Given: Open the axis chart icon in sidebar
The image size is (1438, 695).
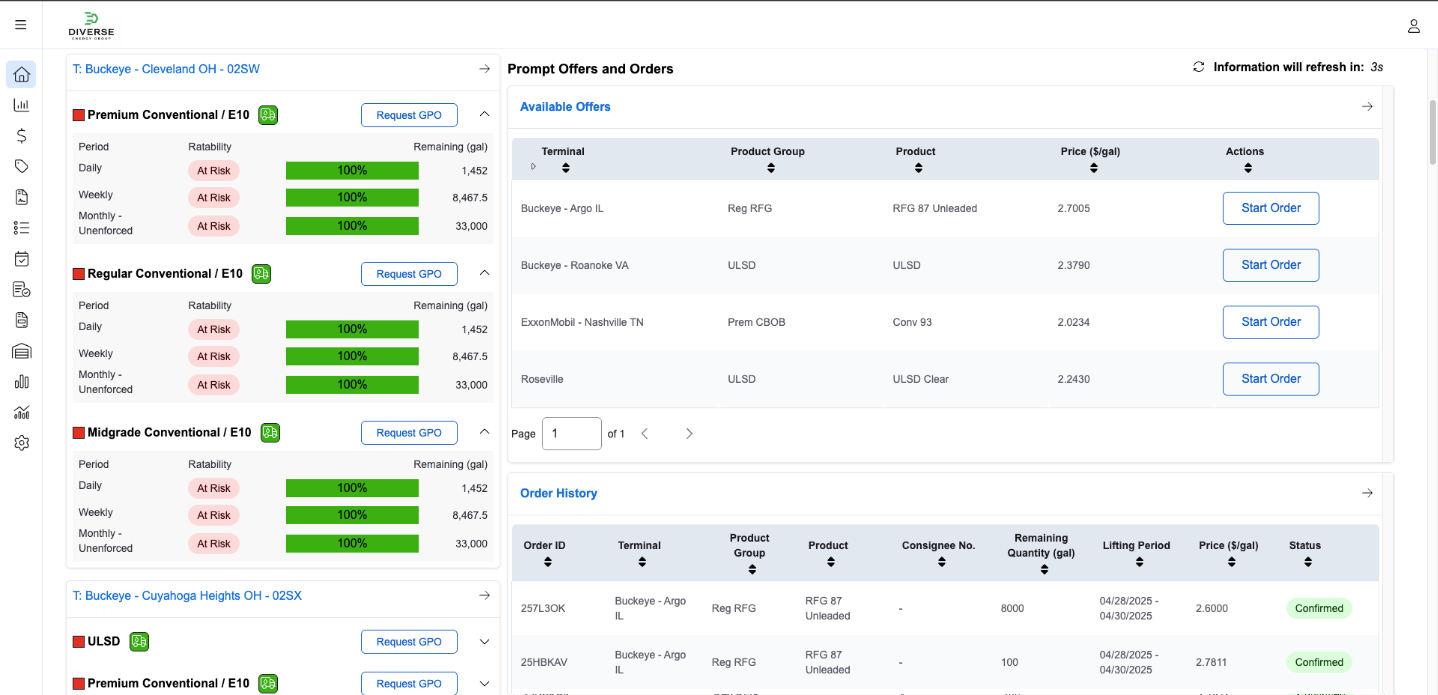Looking at the screenshot, I should 21,105.
